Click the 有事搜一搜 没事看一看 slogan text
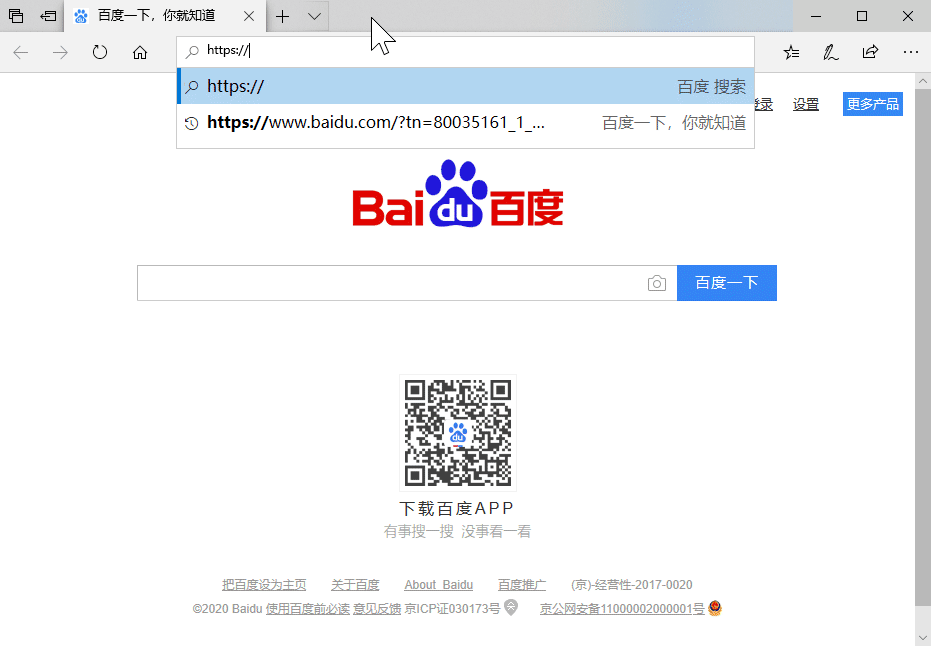Viewport: 931px width, 646px height. (457, 531)
